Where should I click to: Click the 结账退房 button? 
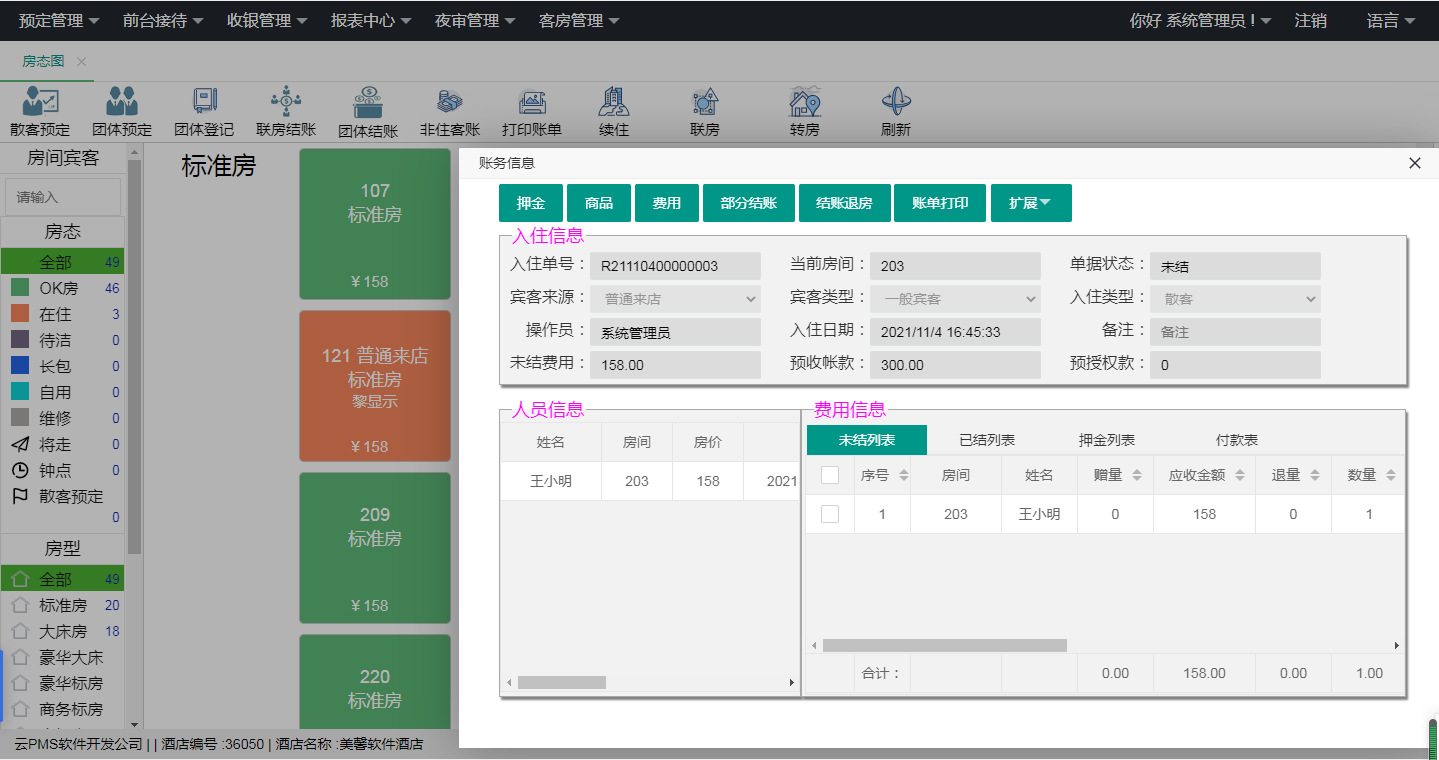coord(844,203)
